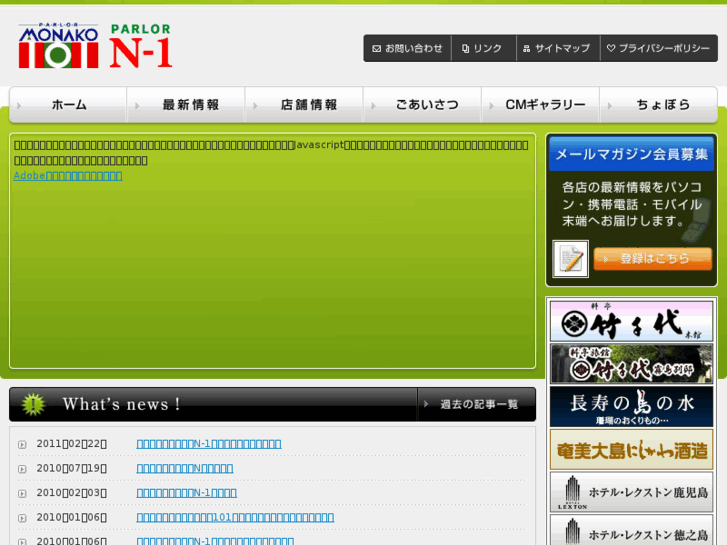Open the 2010 01 06 news link mentioning 101
Viewport: 727px width, 545px height.
pyautogui.click(x=235, y=517)
